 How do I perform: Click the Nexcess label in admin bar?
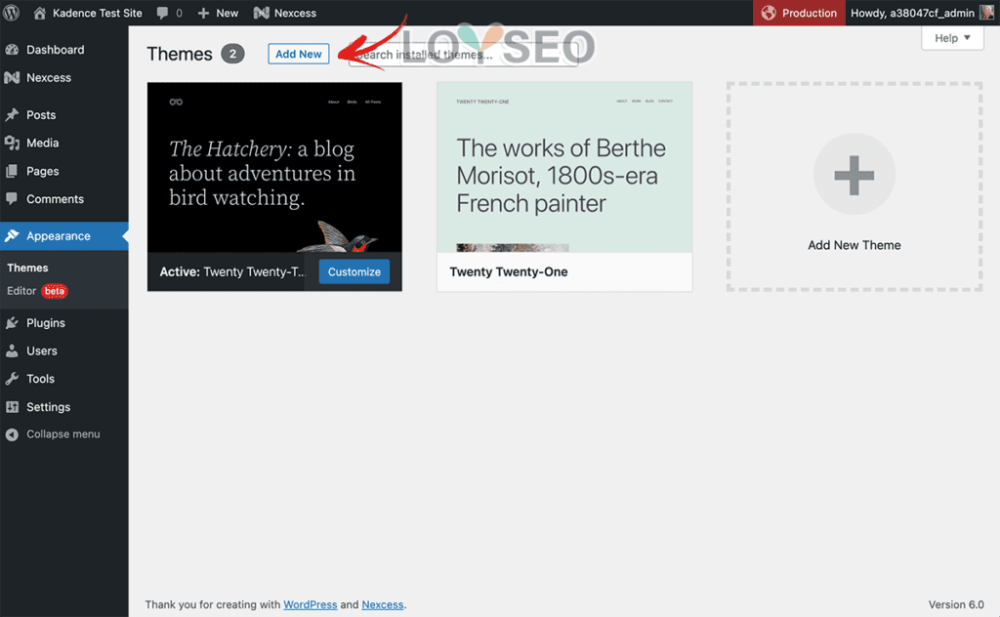(x=295, y=13)
